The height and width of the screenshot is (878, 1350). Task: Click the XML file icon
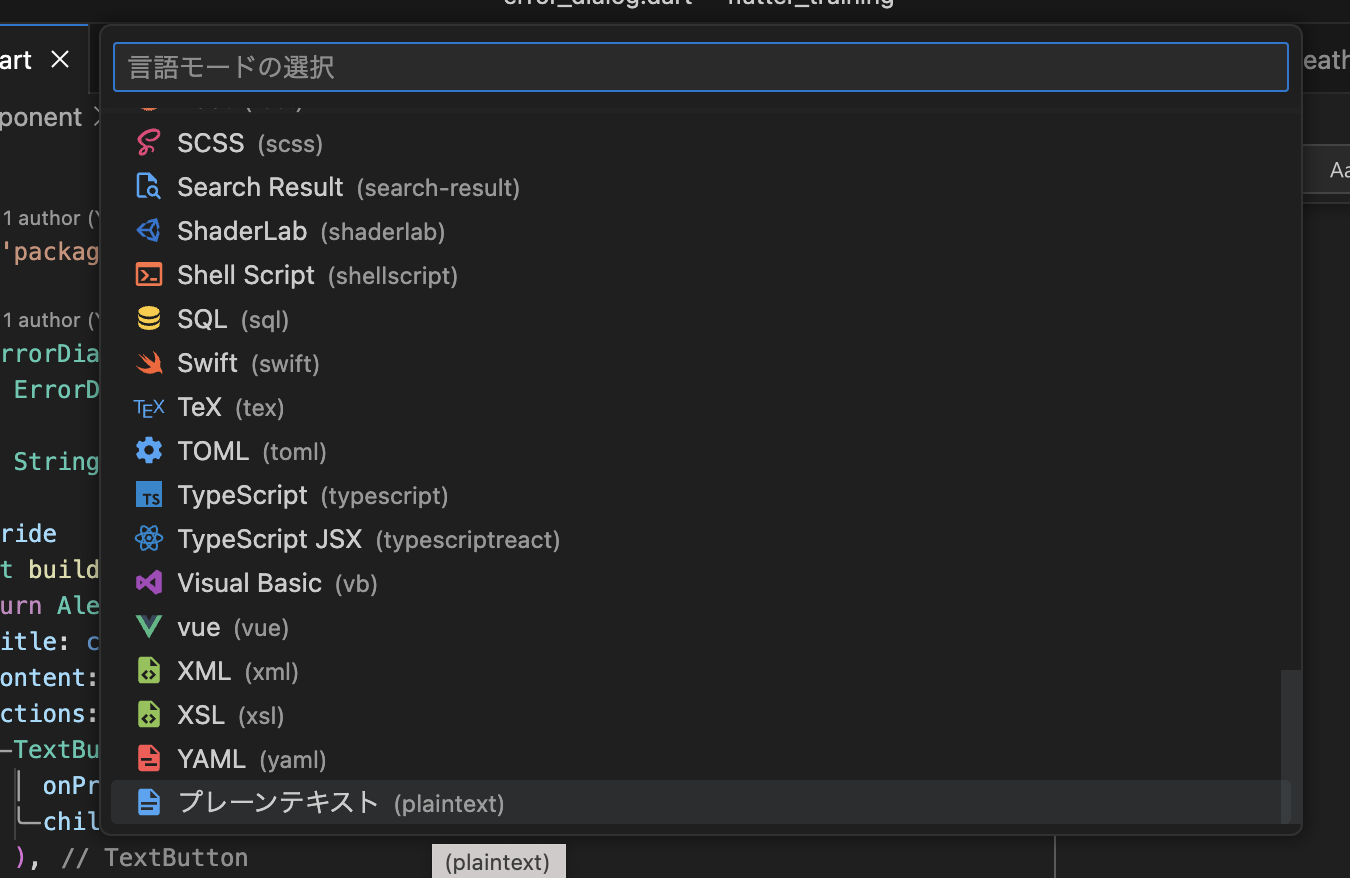pos(149,671)
